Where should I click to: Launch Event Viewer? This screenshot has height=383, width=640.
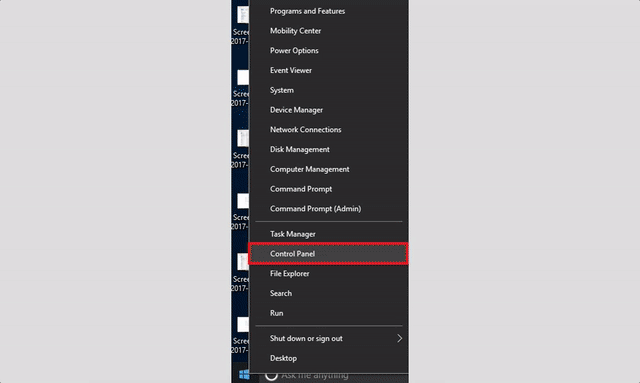(328, 70)
